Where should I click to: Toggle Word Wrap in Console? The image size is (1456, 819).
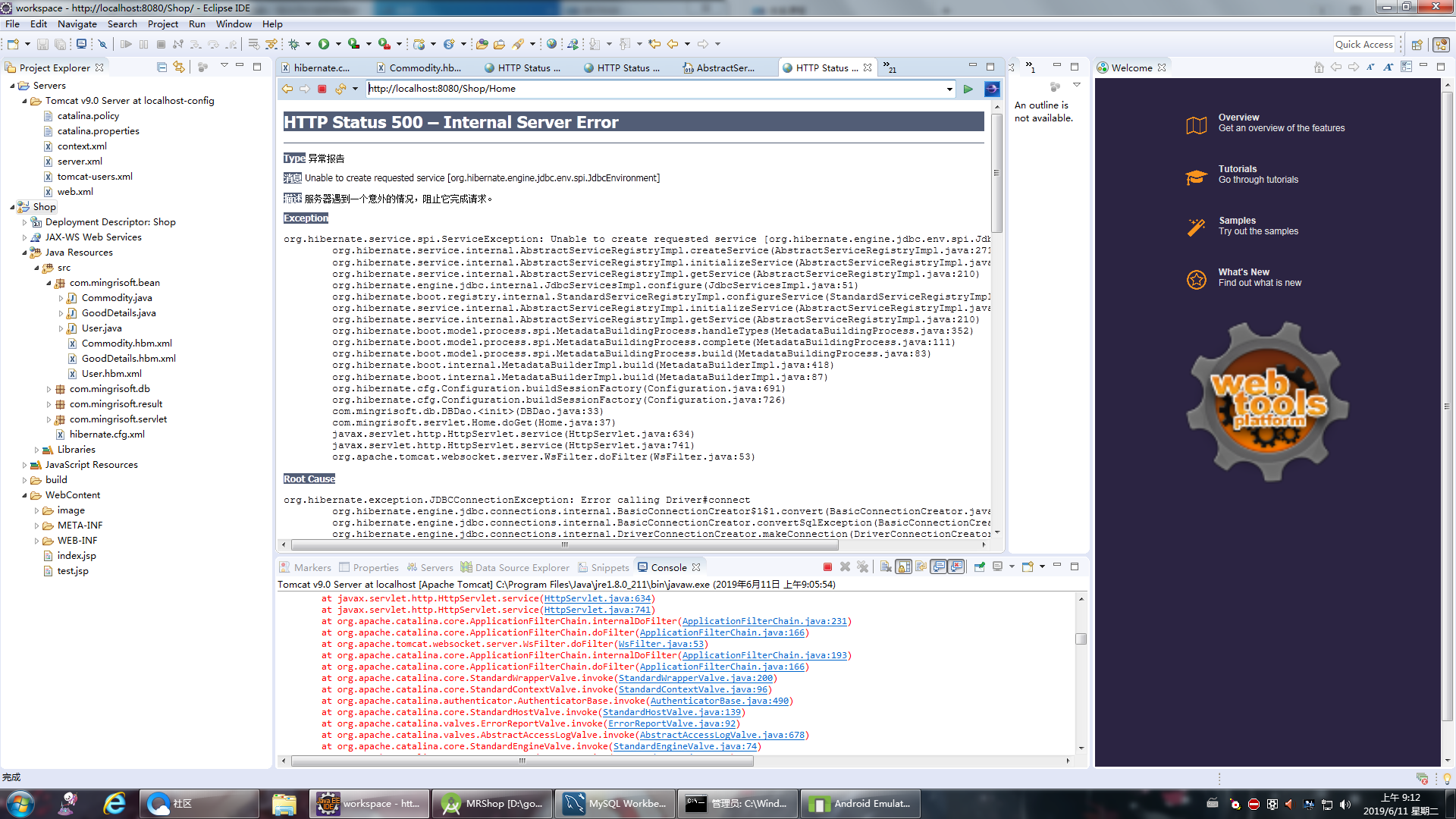pyautogui.click(x=921, y=566)
